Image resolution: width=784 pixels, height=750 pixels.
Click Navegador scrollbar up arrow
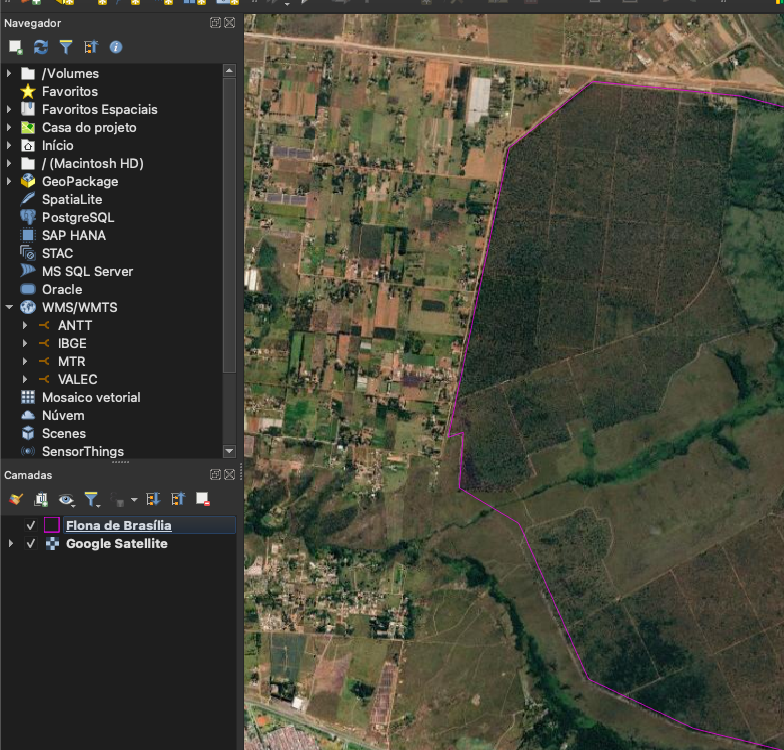[x=229, y=70]
